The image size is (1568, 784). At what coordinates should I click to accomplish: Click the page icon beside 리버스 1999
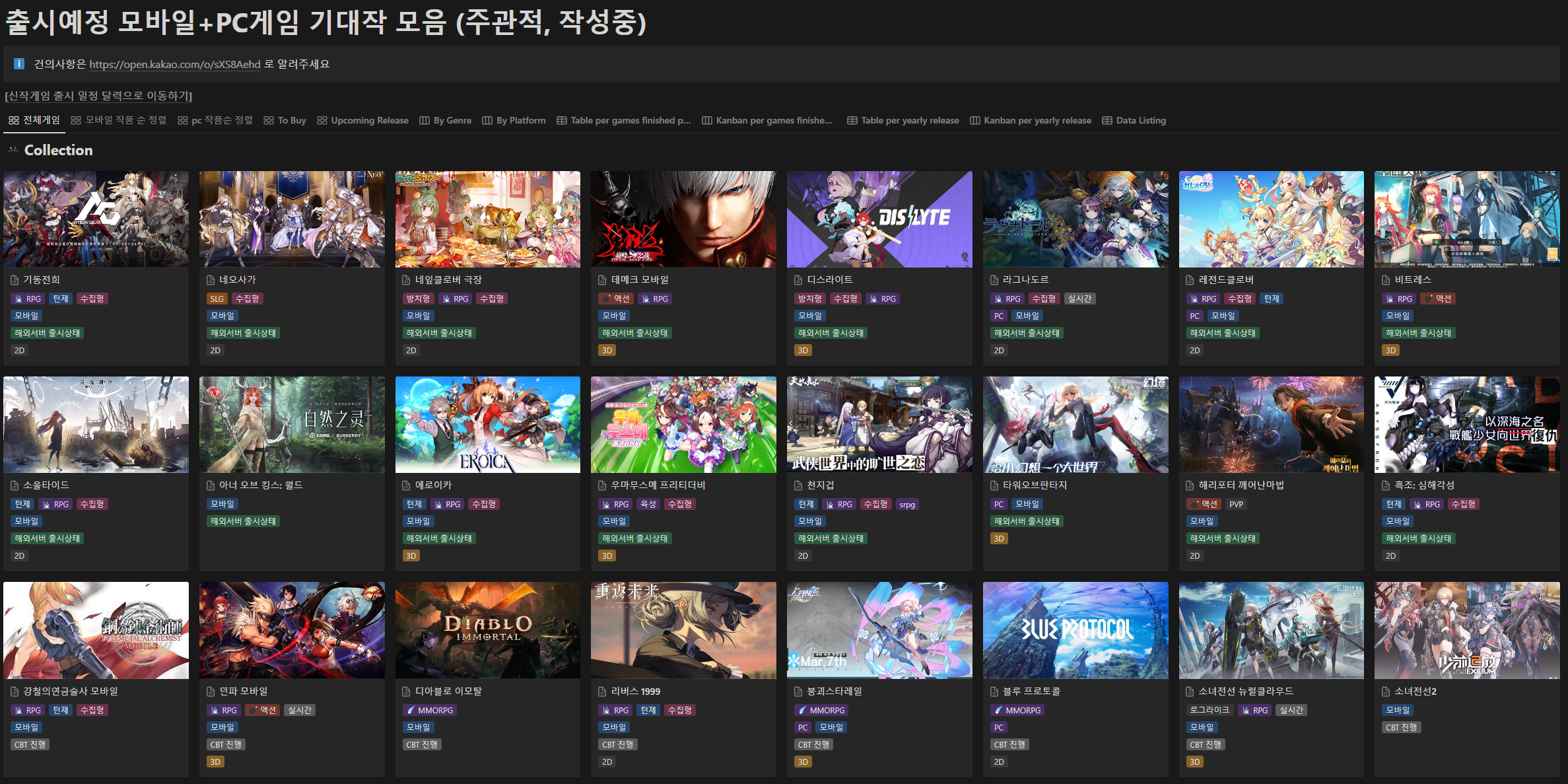602,692
